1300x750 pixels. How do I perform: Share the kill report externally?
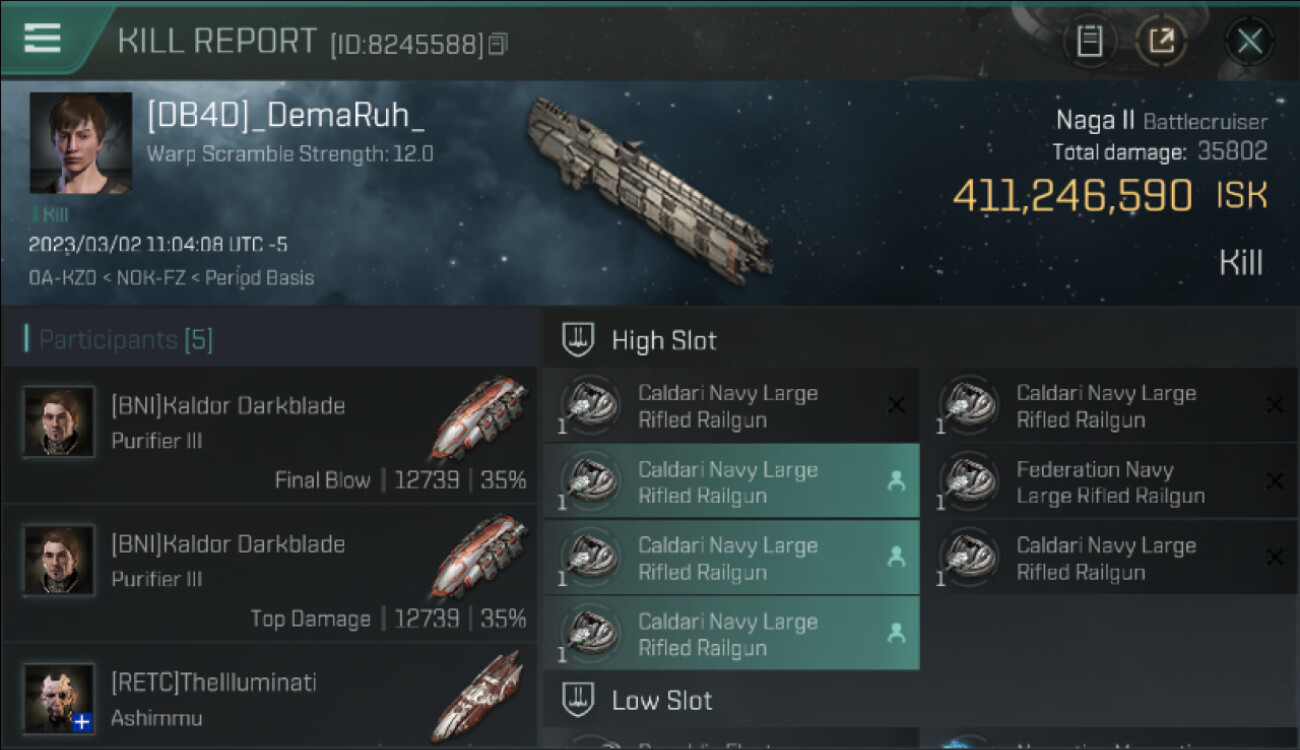coord(1161,41)
